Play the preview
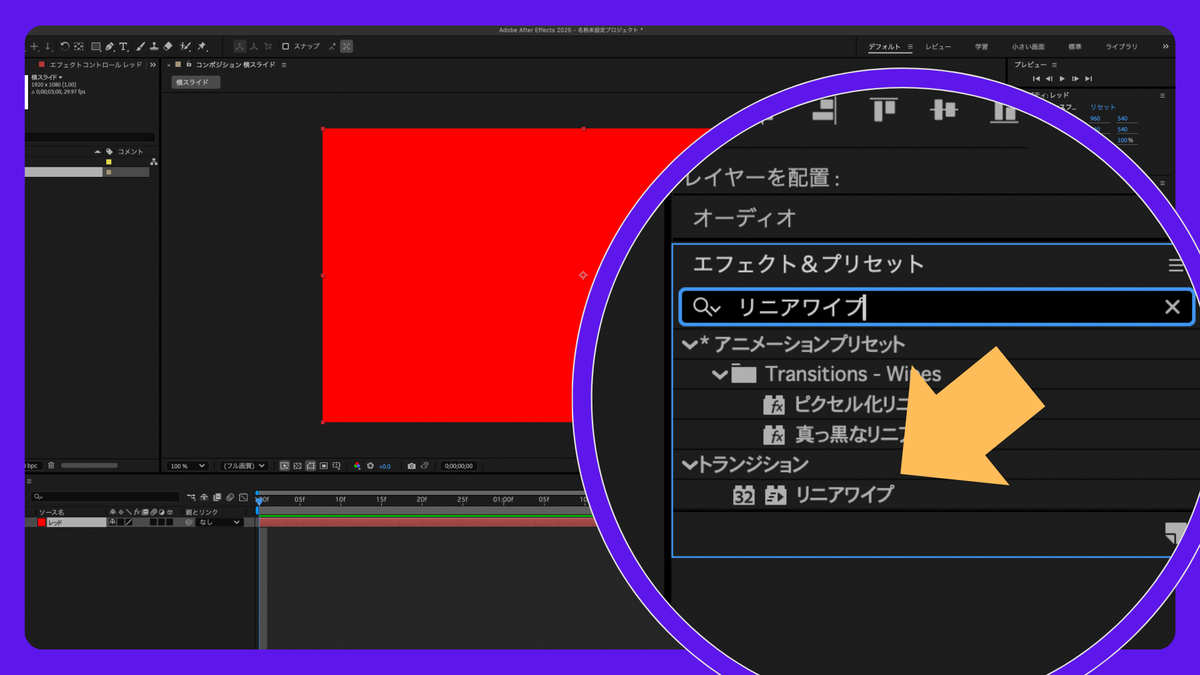The image size is (1200, 675). (x=1062, y=79)
